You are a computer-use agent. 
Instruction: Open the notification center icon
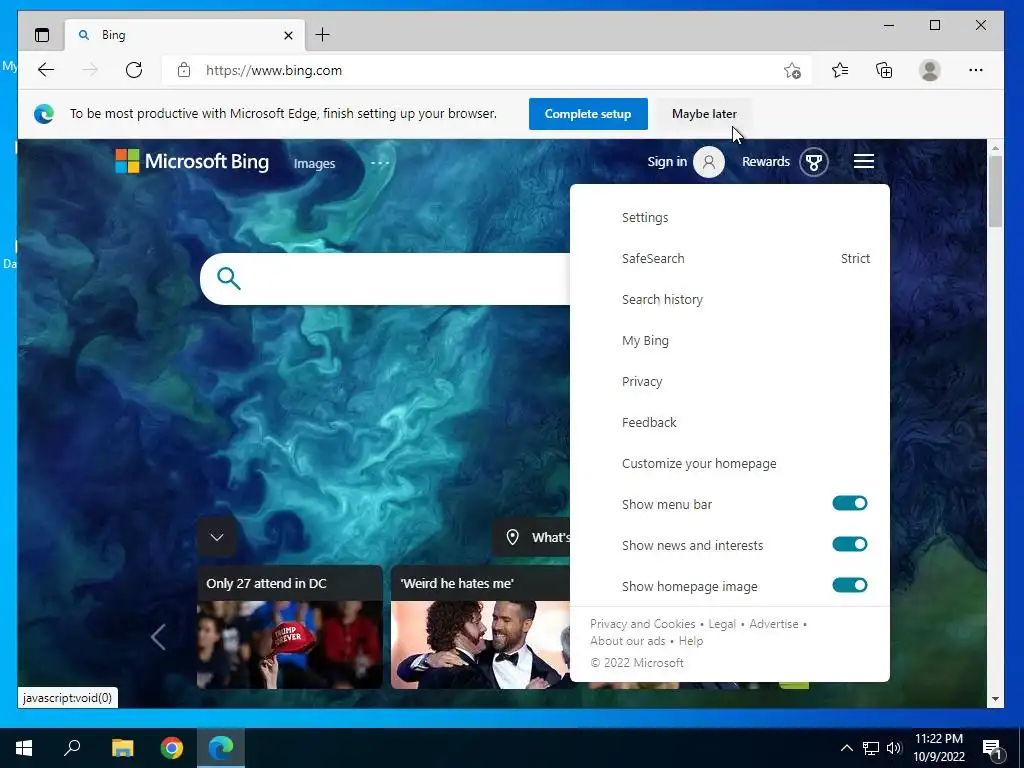click(992, 748)
